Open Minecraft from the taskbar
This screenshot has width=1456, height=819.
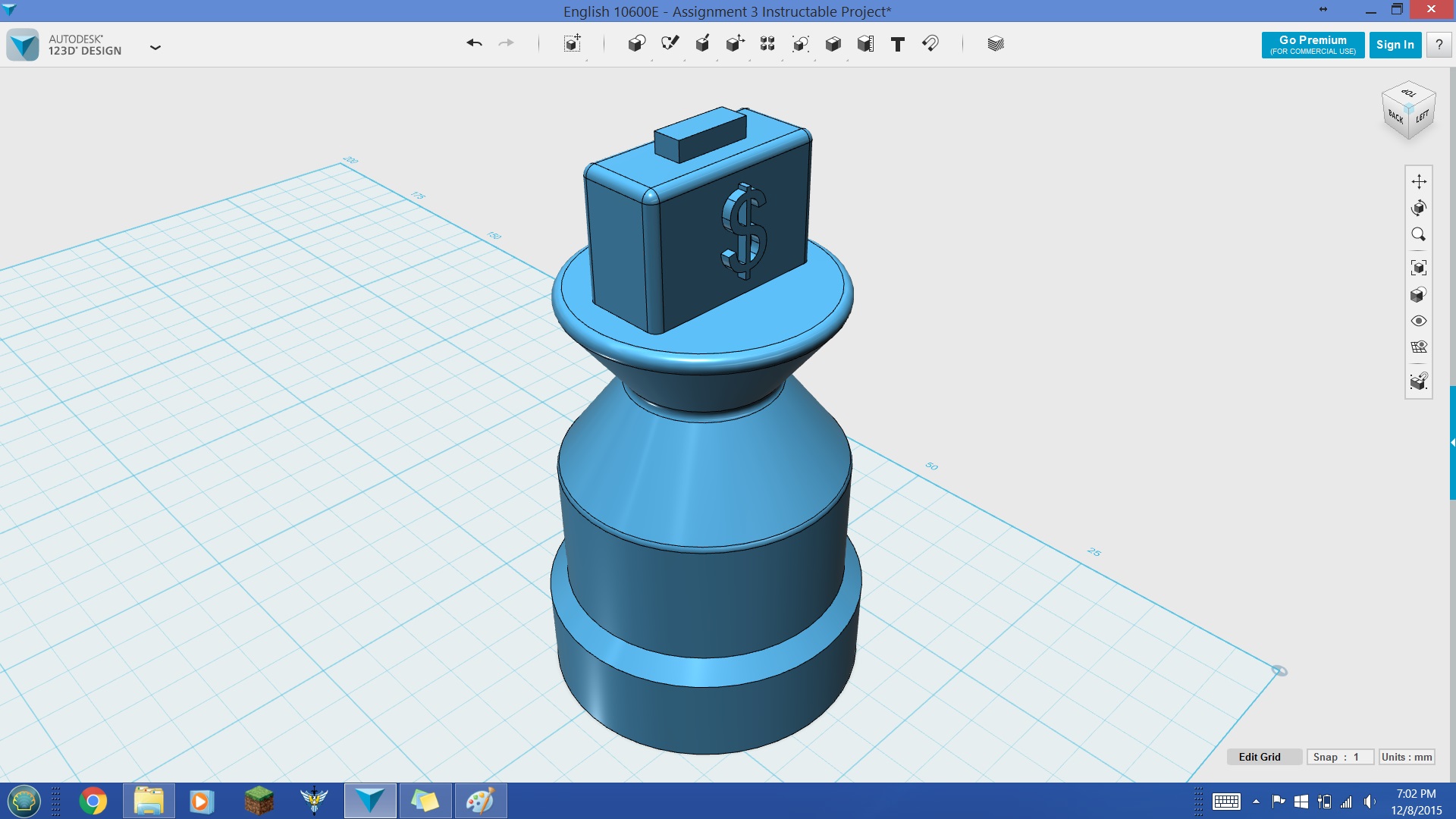[x=259, y=801]
